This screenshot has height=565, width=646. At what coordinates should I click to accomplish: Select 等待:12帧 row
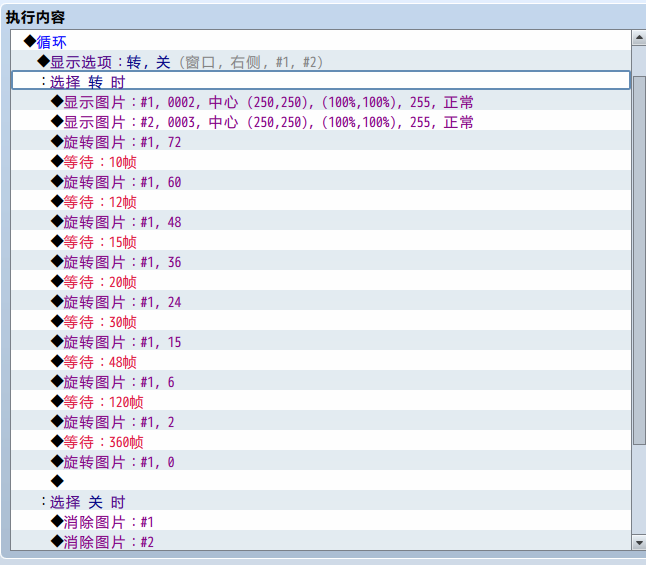321,201
